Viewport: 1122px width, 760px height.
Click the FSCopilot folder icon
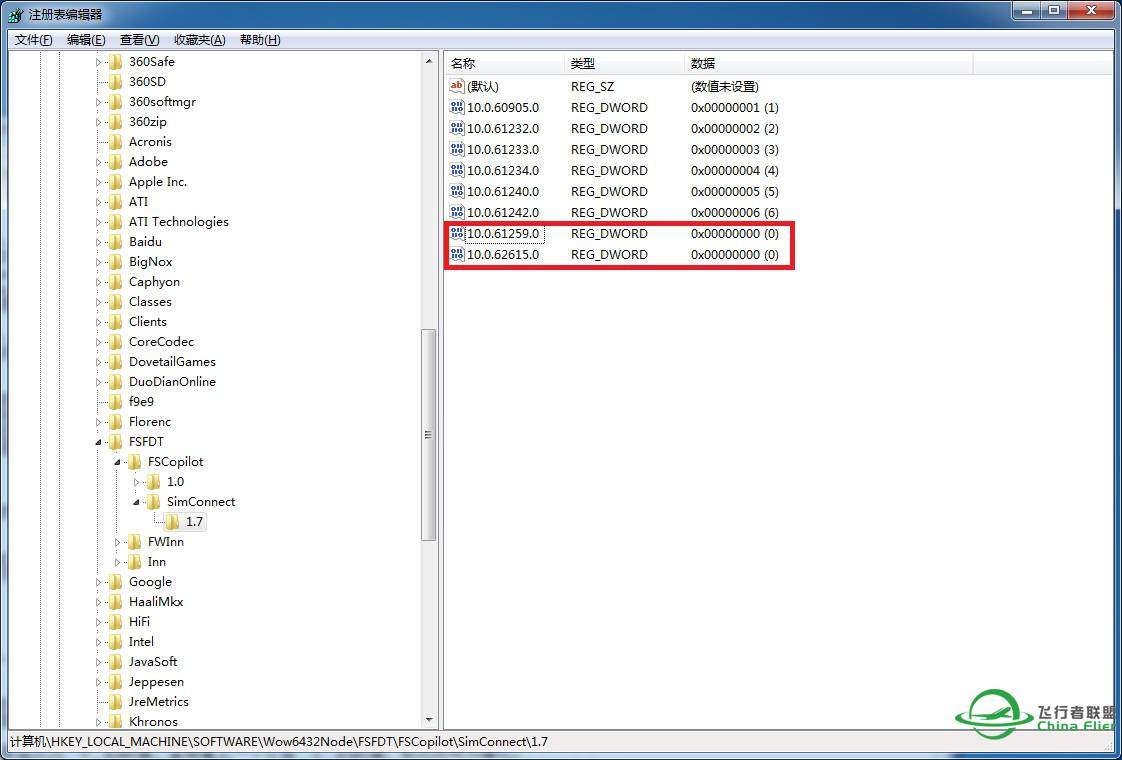pos(135,462)
